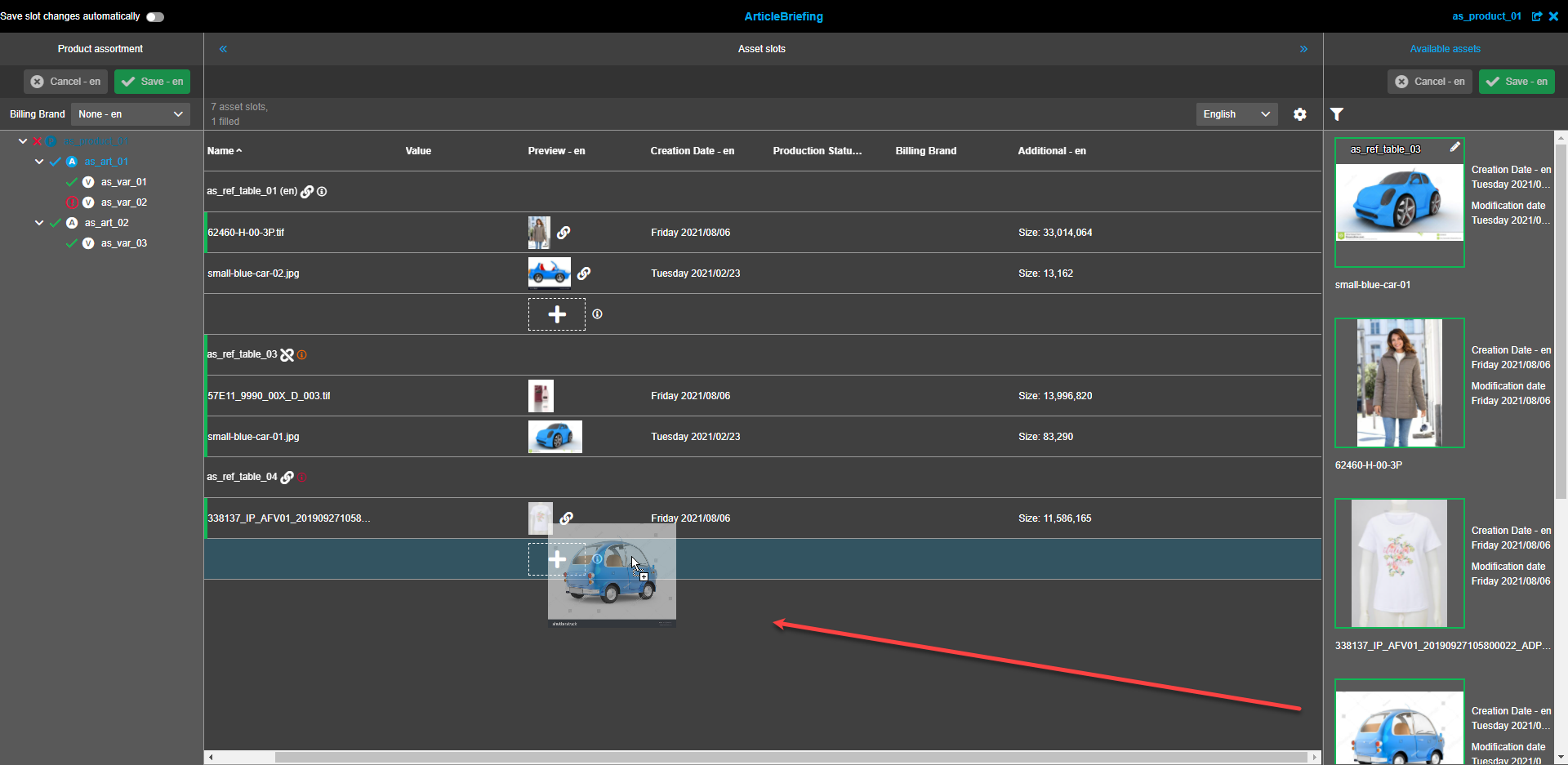Click the green check next to as_var_01
Screen dimensions: 1568x765
[x=71, y=181]
